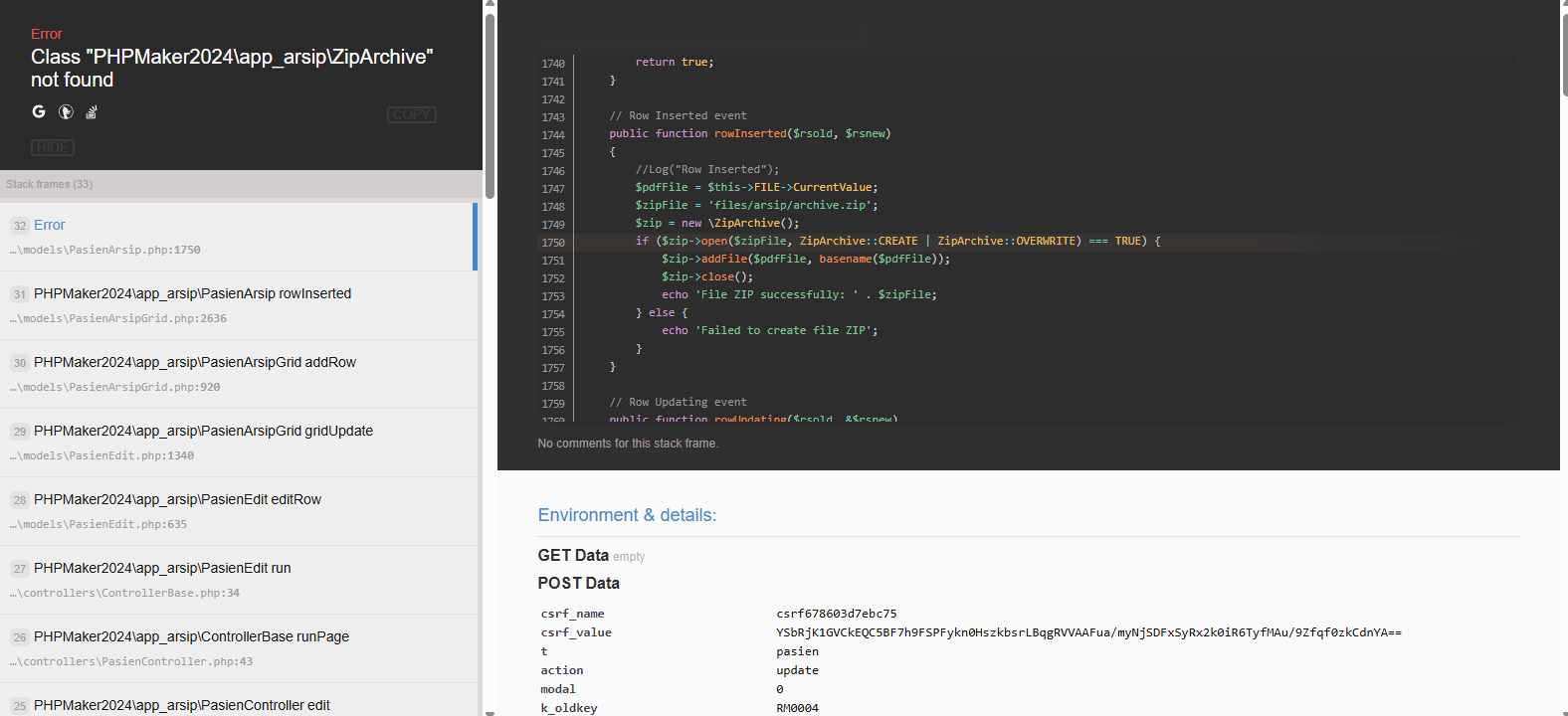This screenshot has height=716, width=1568.
Task: Click Environment & details heading
Action: (x=627, y=515)
